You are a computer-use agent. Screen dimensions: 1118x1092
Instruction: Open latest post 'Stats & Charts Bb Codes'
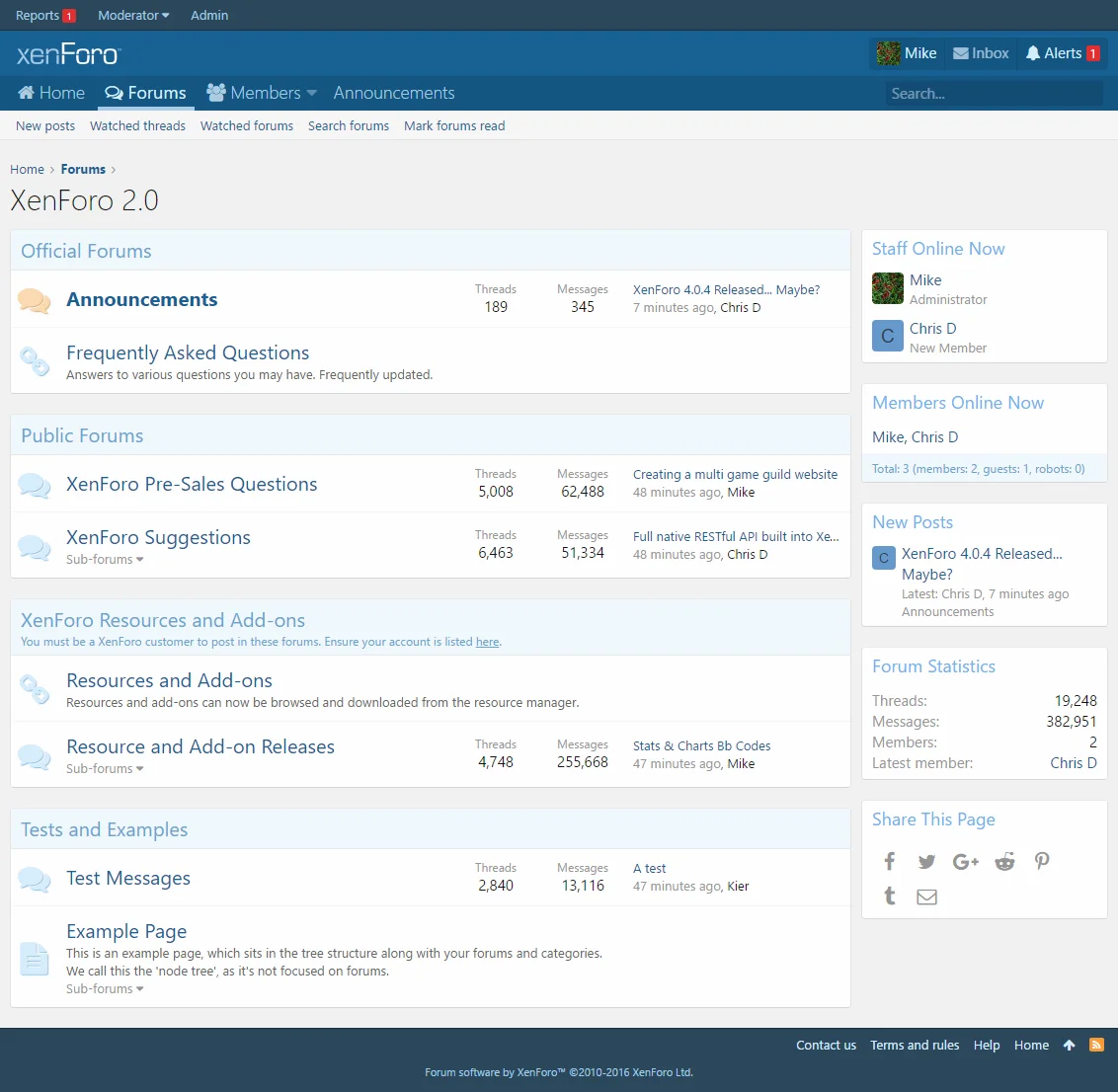701,746
